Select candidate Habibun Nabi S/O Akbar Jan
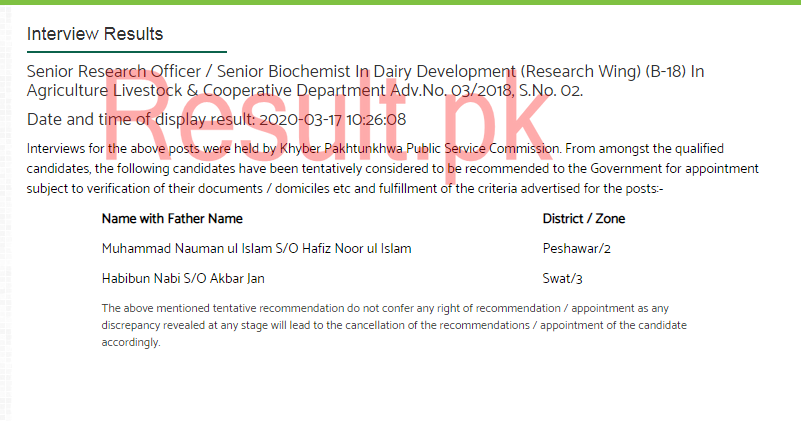This screenshot has height=421, width=801. click(x=183, y=278)
